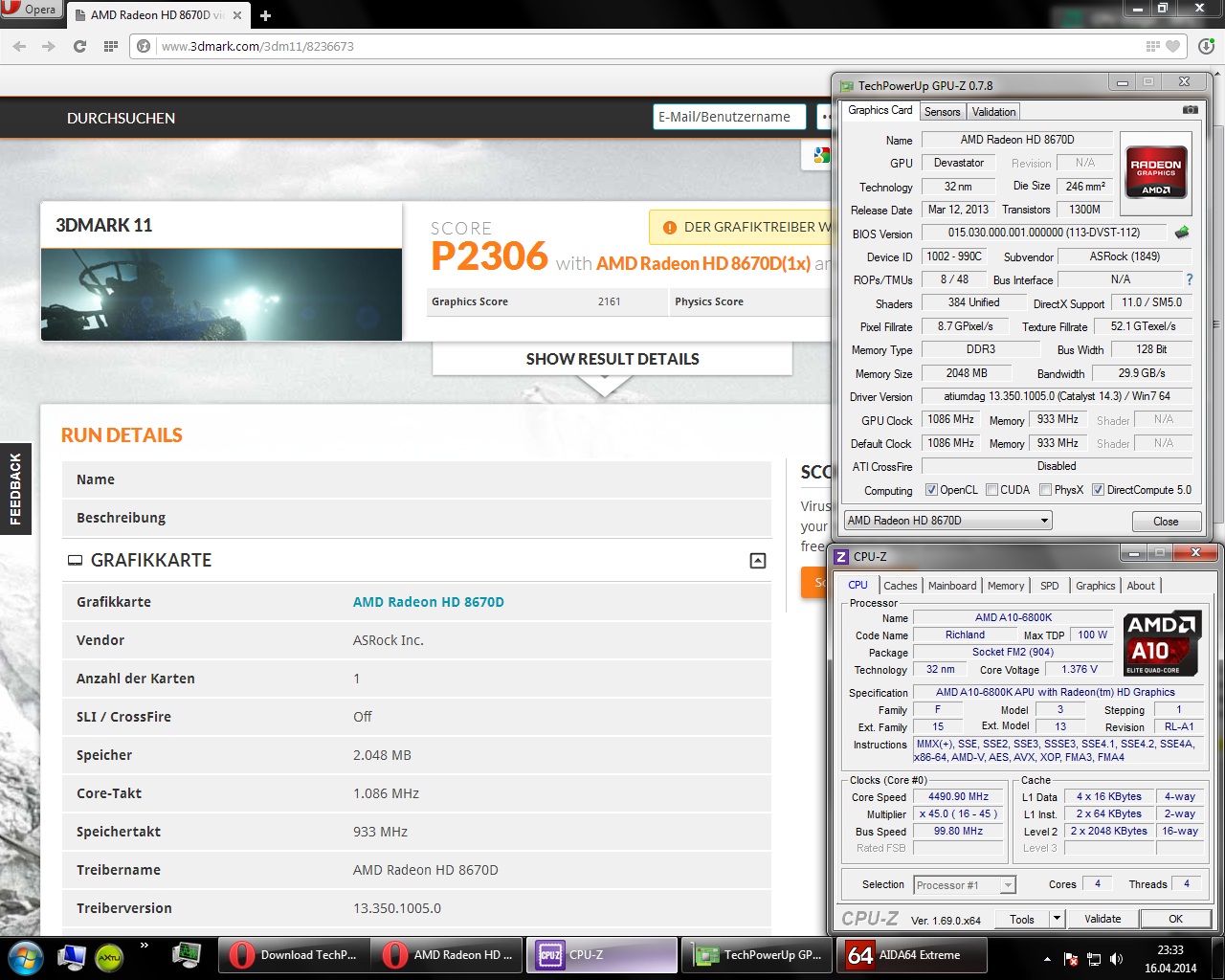Screen dimensions: 1225x980
Task: Click the download status icon in Opera
Action: pos(1206,46)
